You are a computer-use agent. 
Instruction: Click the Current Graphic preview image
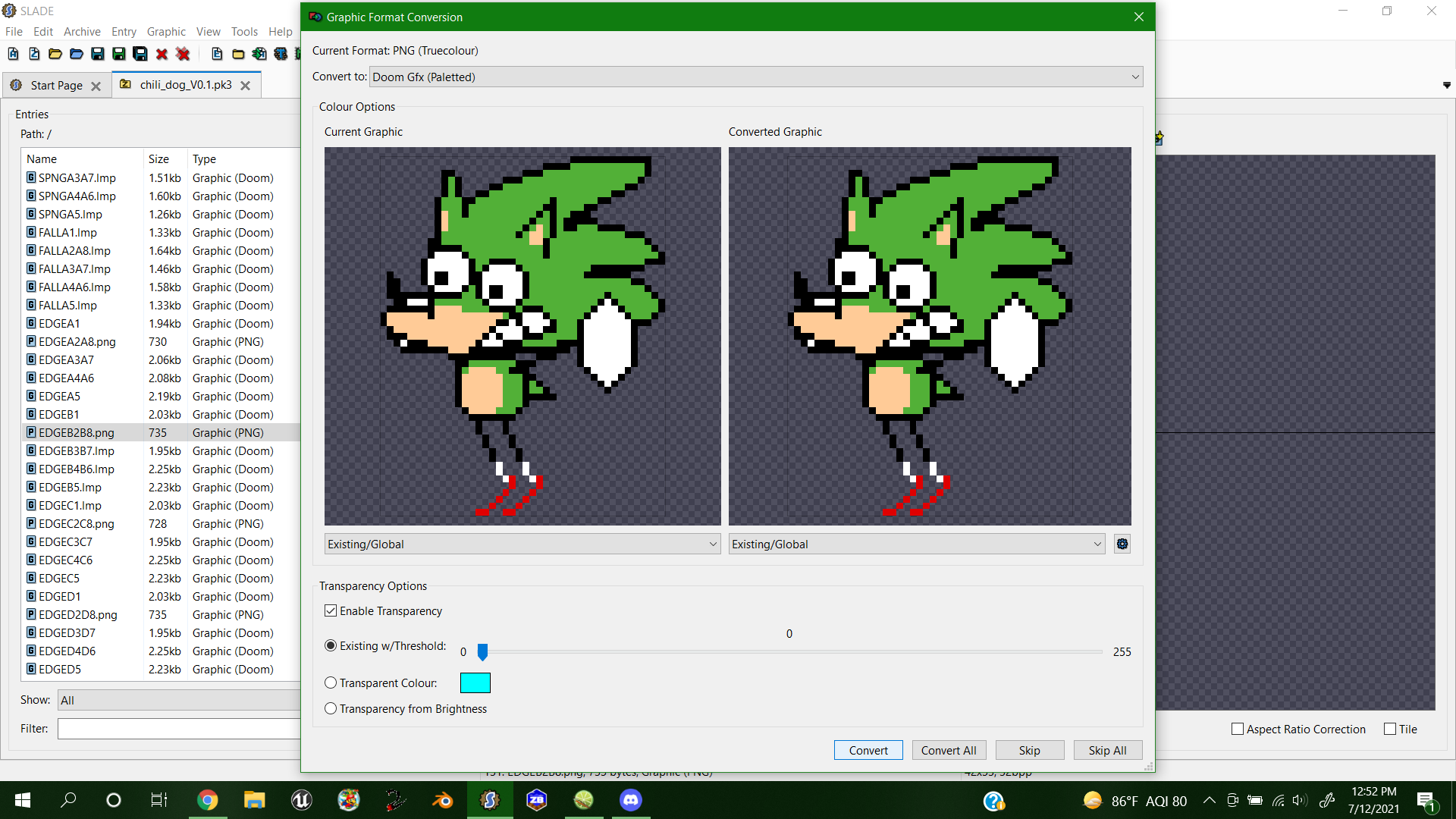522,336
